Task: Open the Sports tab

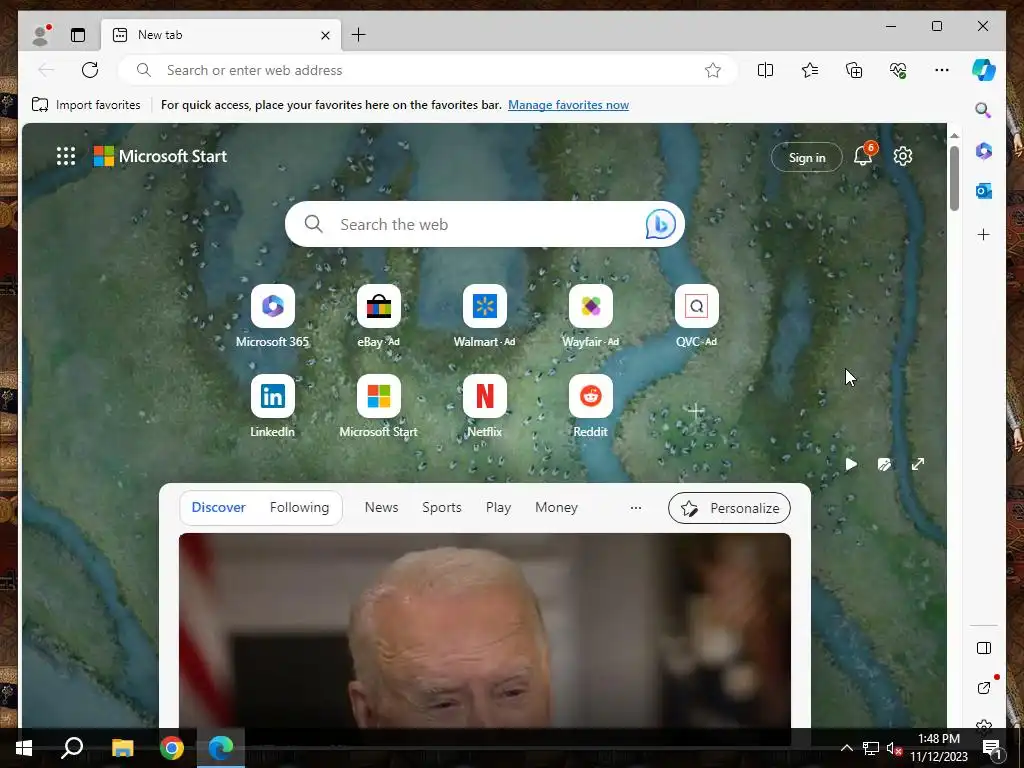Action: coord(441,507)
